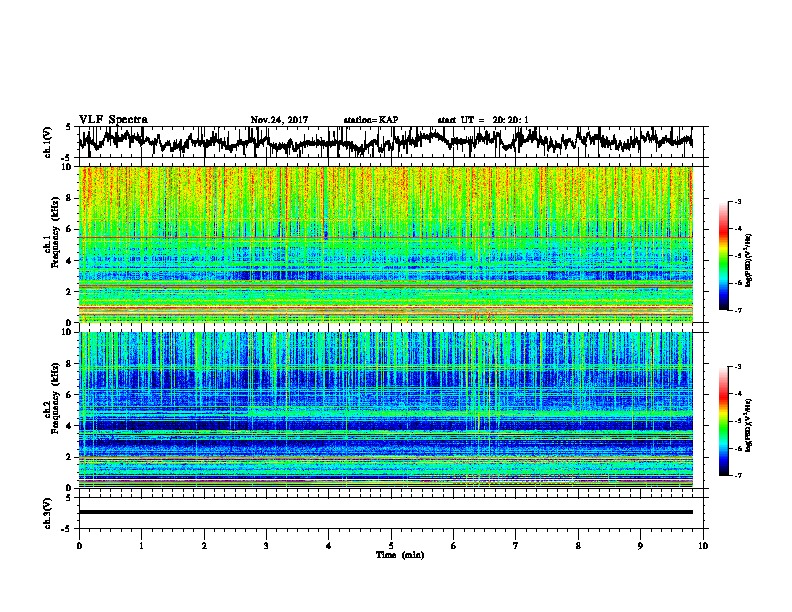The image size is (792, 612).
Task: Click the time axis tick label "10"
Action: click(x=703, y=546)
